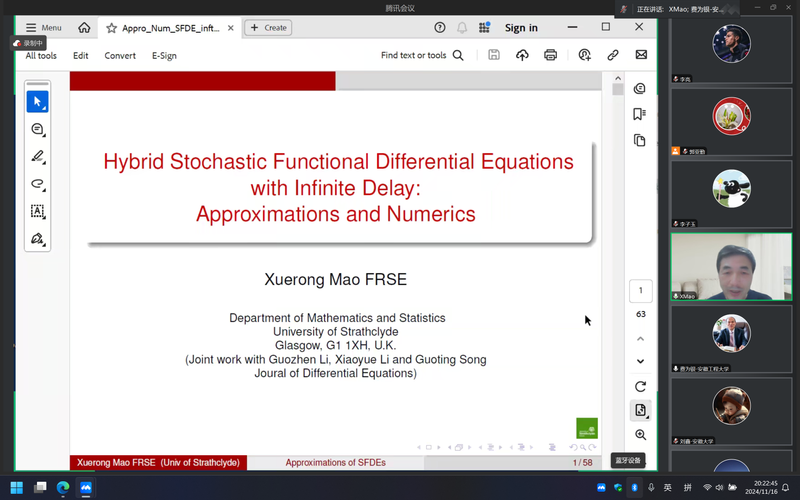This screenshot has width=800, height=500.
Task: Go to next page with down chevron
Action: coord(640,361)
